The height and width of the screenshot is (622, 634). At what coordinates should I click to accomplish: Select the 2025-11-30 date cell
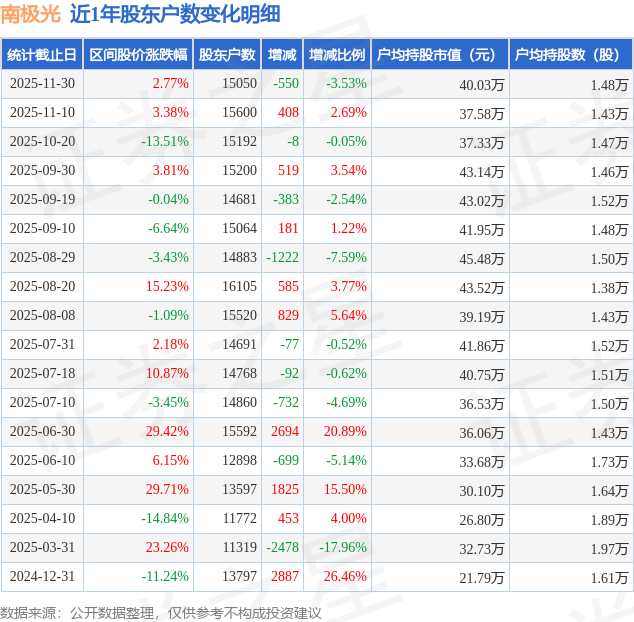pos(42,84)
